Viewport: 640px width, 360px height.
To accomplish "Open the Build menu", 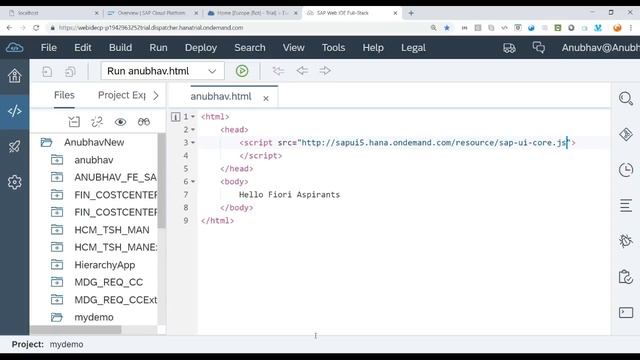I will point(120,48).
